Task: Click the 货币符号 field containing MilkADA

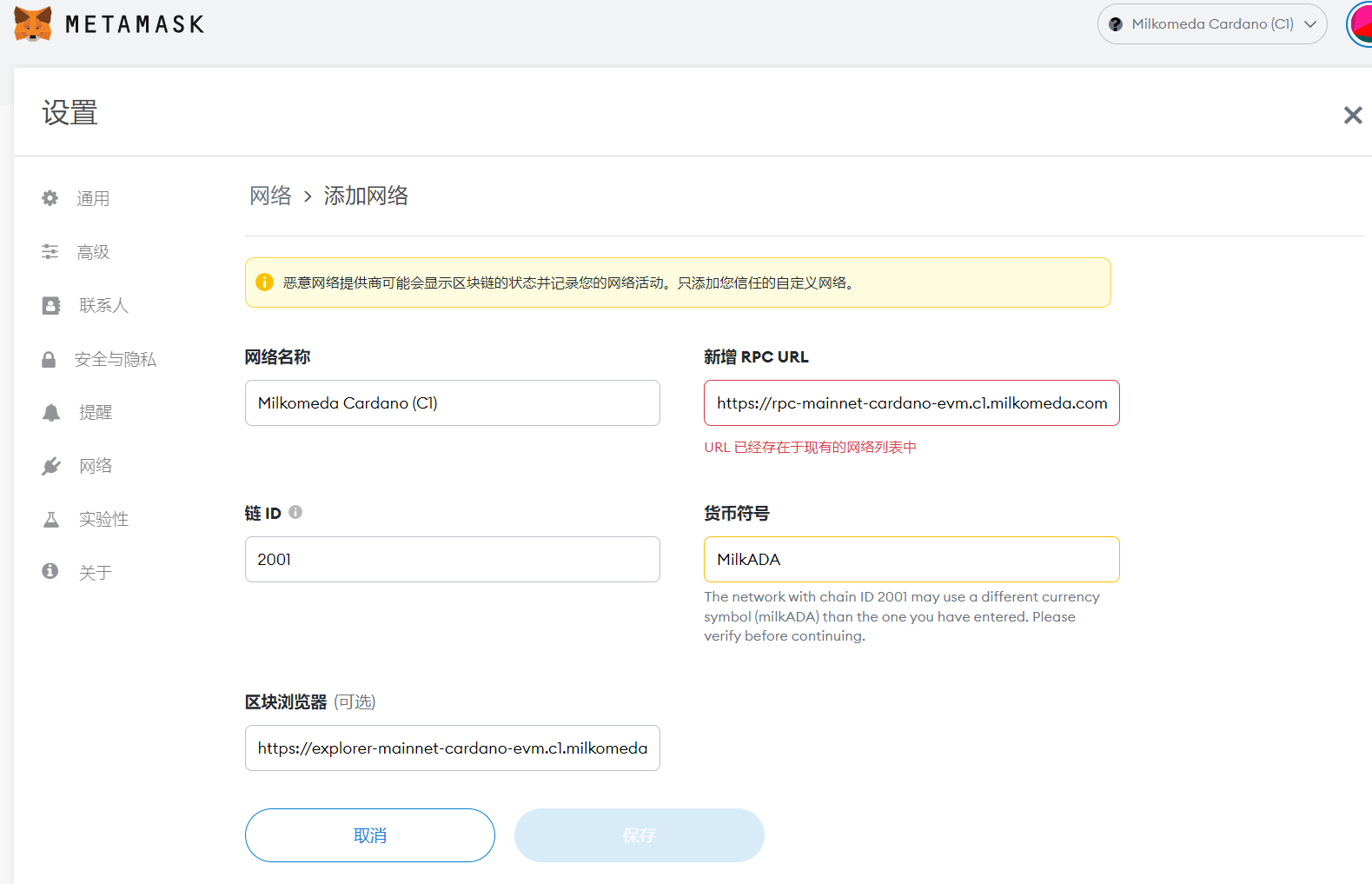Action: [911, 560]
